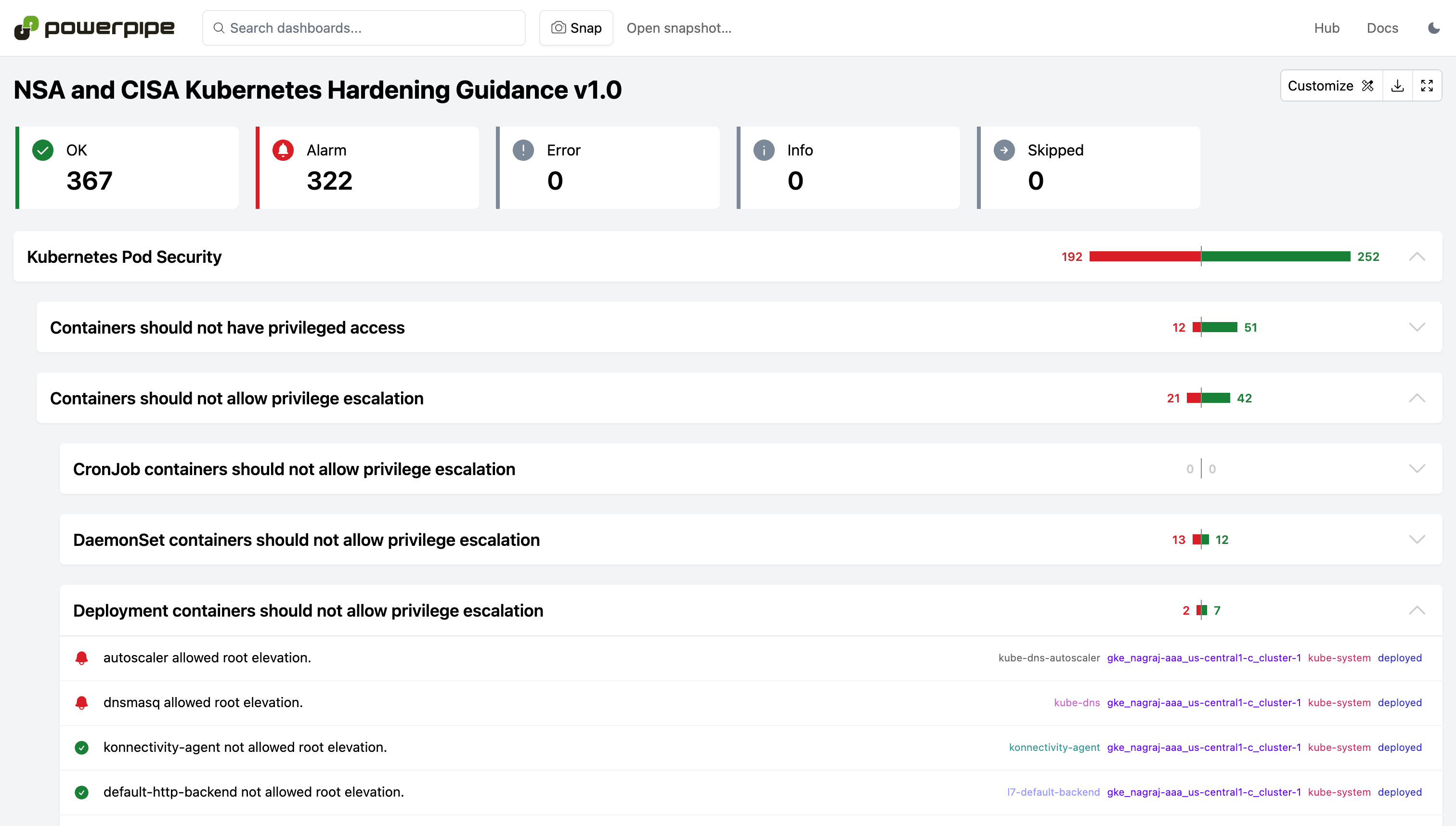The image size is (1456, 826).
Task: Download the benchmark results
Action: click(1398, 86)
